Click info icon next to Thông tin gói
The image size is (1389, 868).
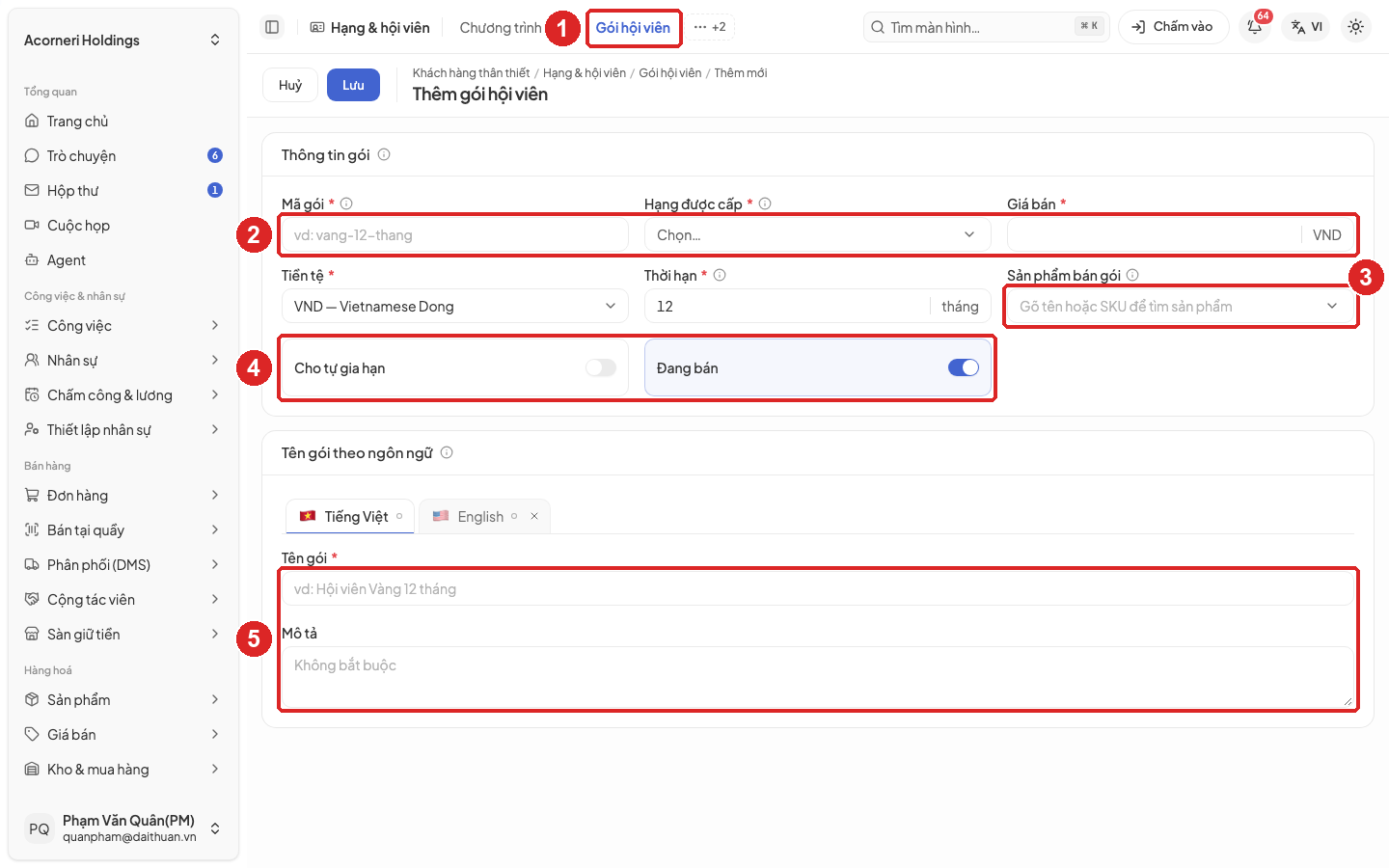pyautogui.click(x=384, y=154)
